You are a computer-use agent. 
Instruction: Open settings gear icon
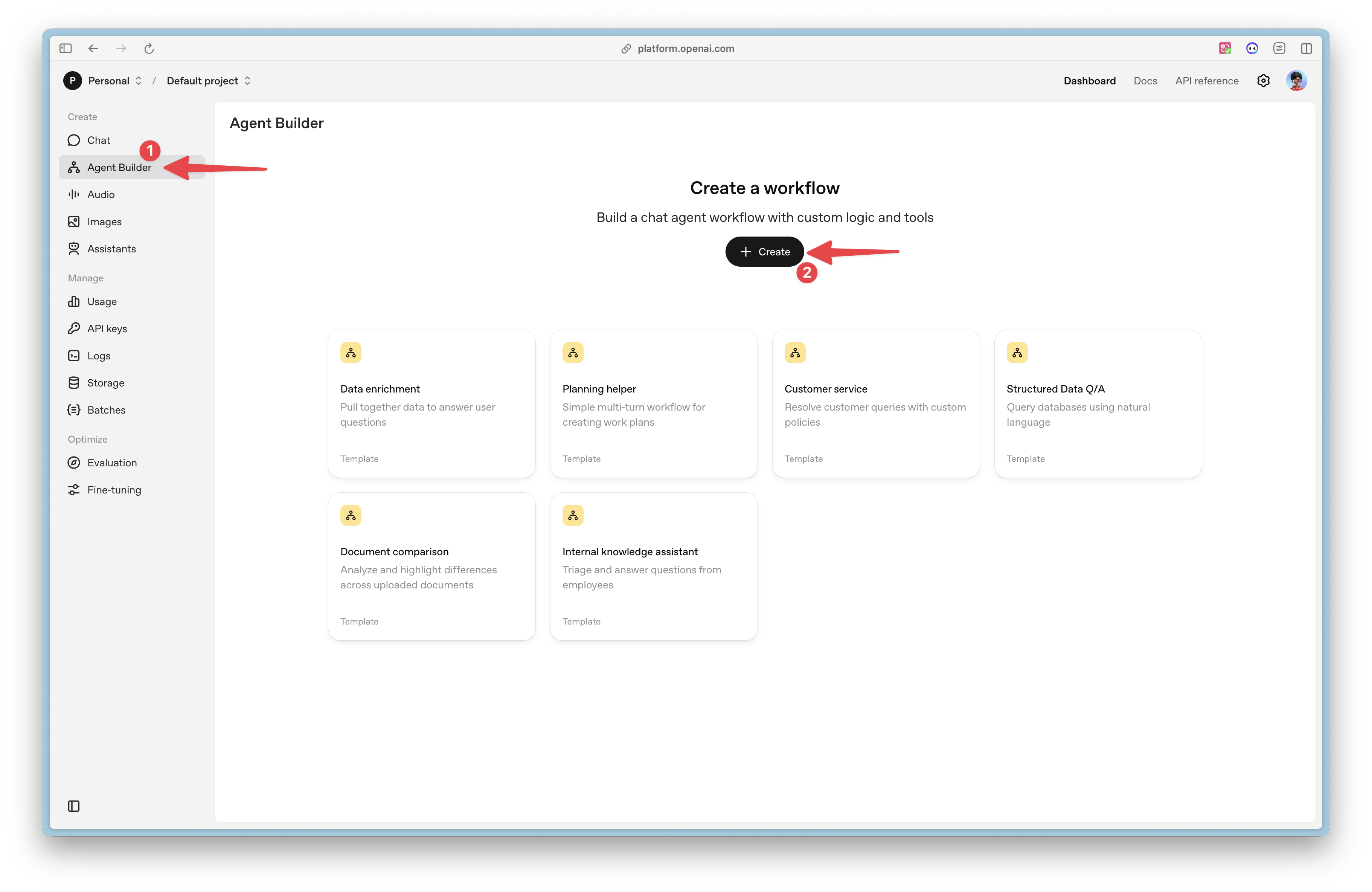point(1263,81)
